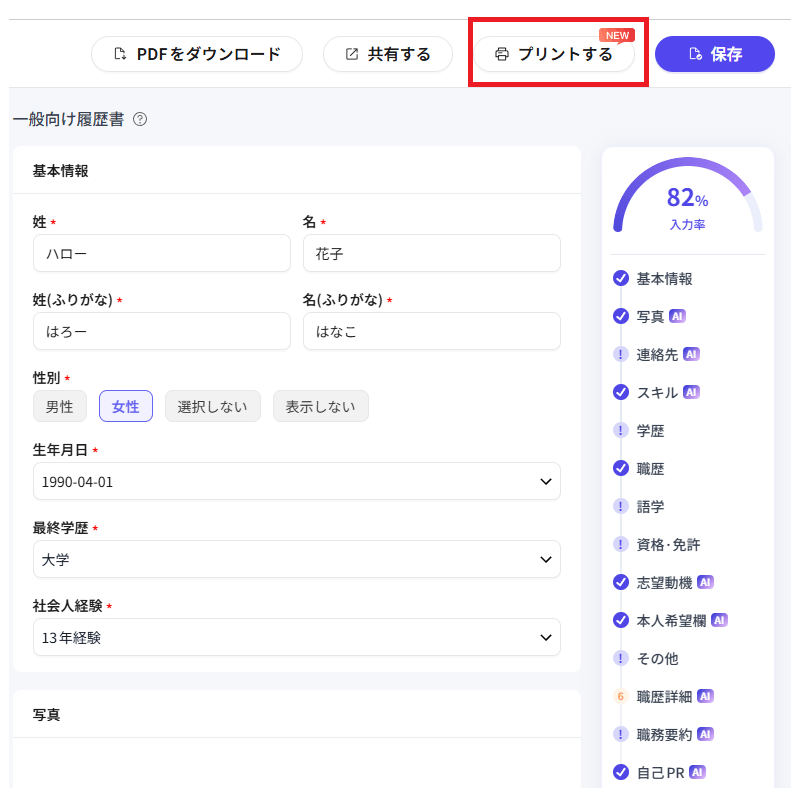Go to 語学 in the progress sidebar
The width and height of the screenshot is (804, 797).
(x=650, y=506)
